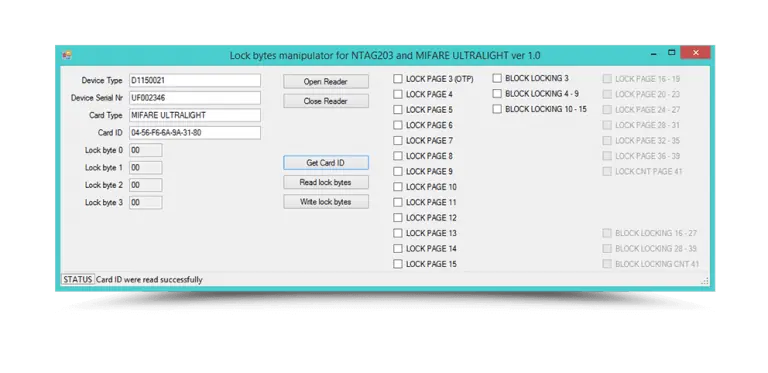The image size is (768, 373).
Task: Check LOCK PAGE 12 checkbox
Action: [398, 218]
